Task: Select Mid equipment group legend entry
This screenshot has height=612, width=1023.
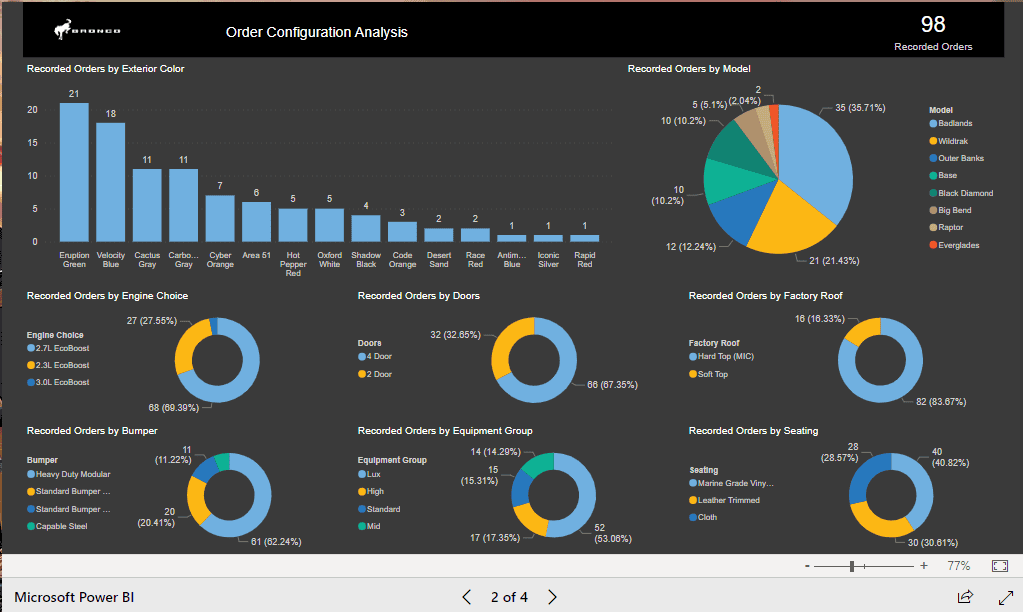Action: click(x=369, y=526)
